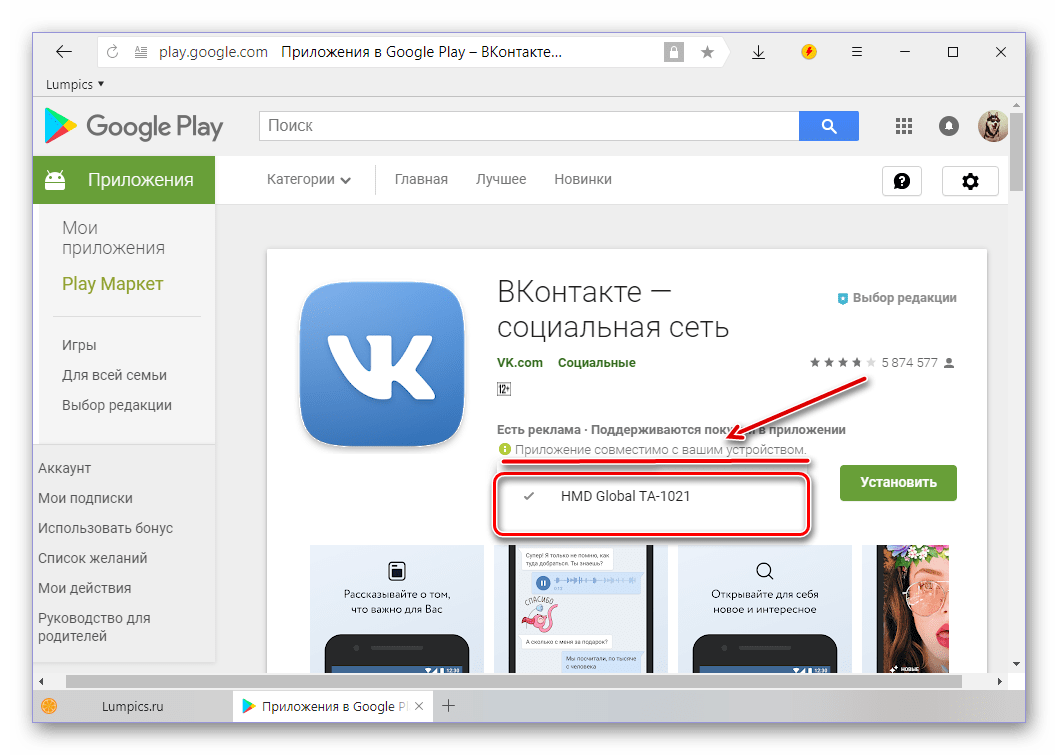Screen dimensions: 1058x755
Task: Open a new tab with plus icon
Action: (448, 706)
